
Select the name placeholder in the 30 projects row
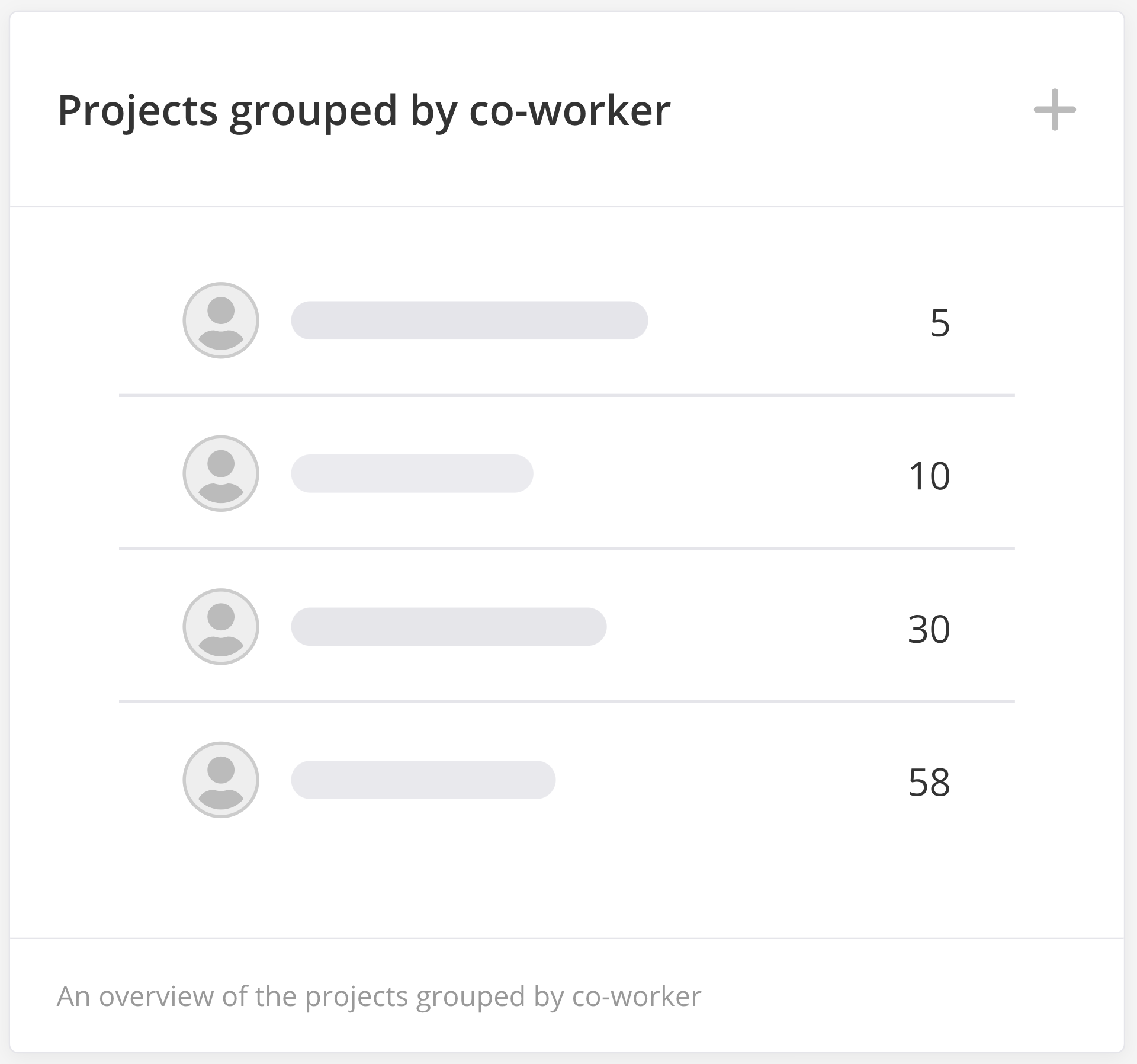tap(449, 627)
